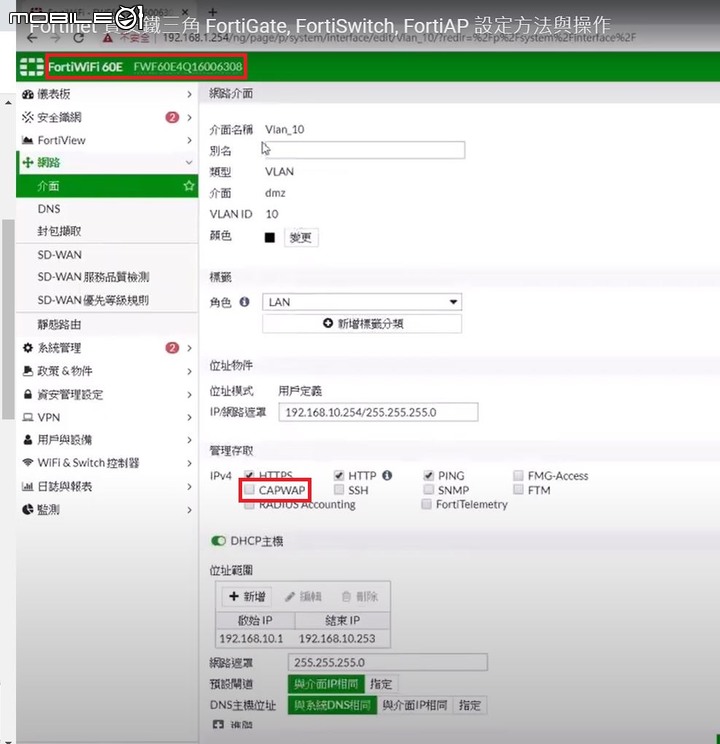This screenshot has width=720, height=744.
Task: Click the 新增標籤分類 button
Action: (362, 324)
